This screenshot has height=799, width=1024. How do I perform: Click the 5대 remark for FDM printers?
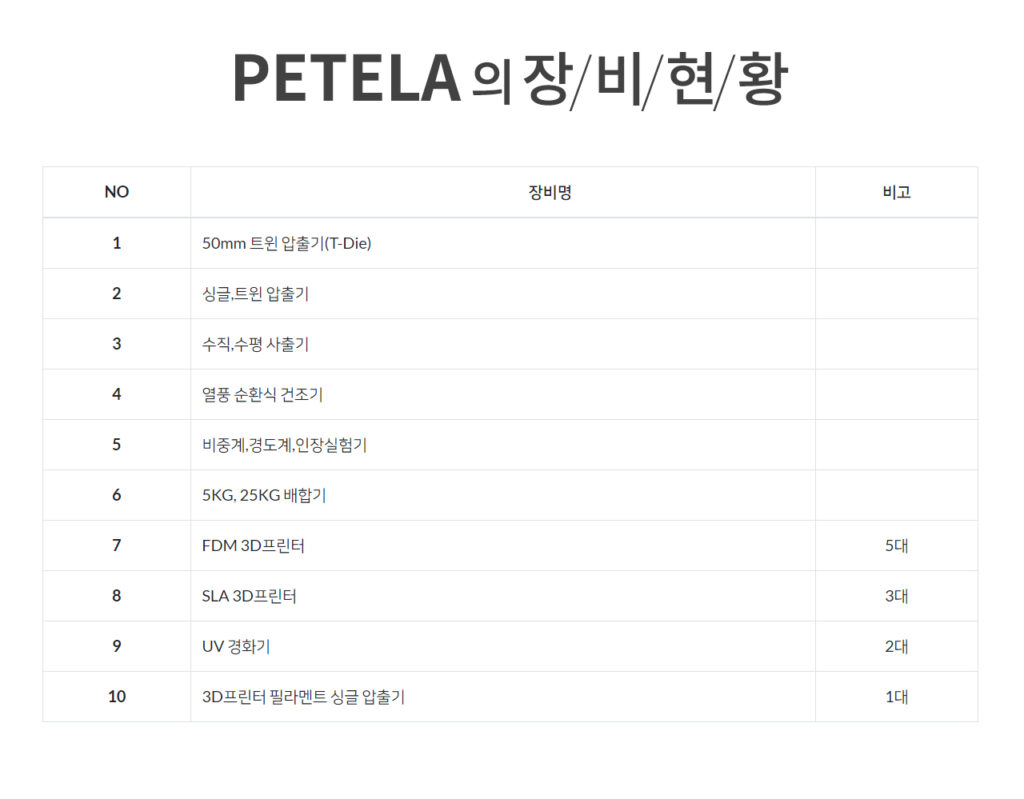coord(896,546)
